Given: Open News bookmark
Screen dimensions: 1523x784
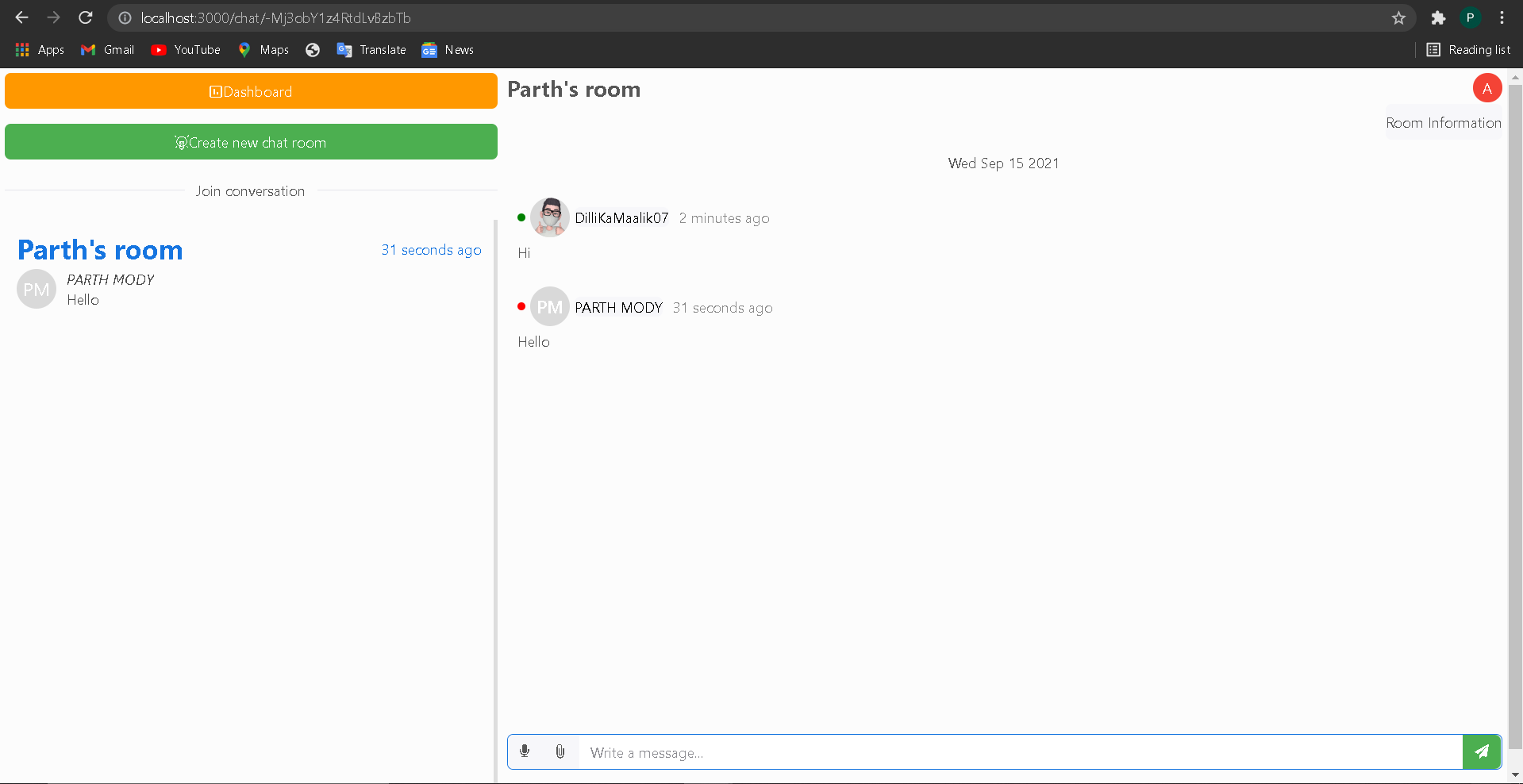Looking at the screenshot, I should pyautogui.click(x=448, y=50).
